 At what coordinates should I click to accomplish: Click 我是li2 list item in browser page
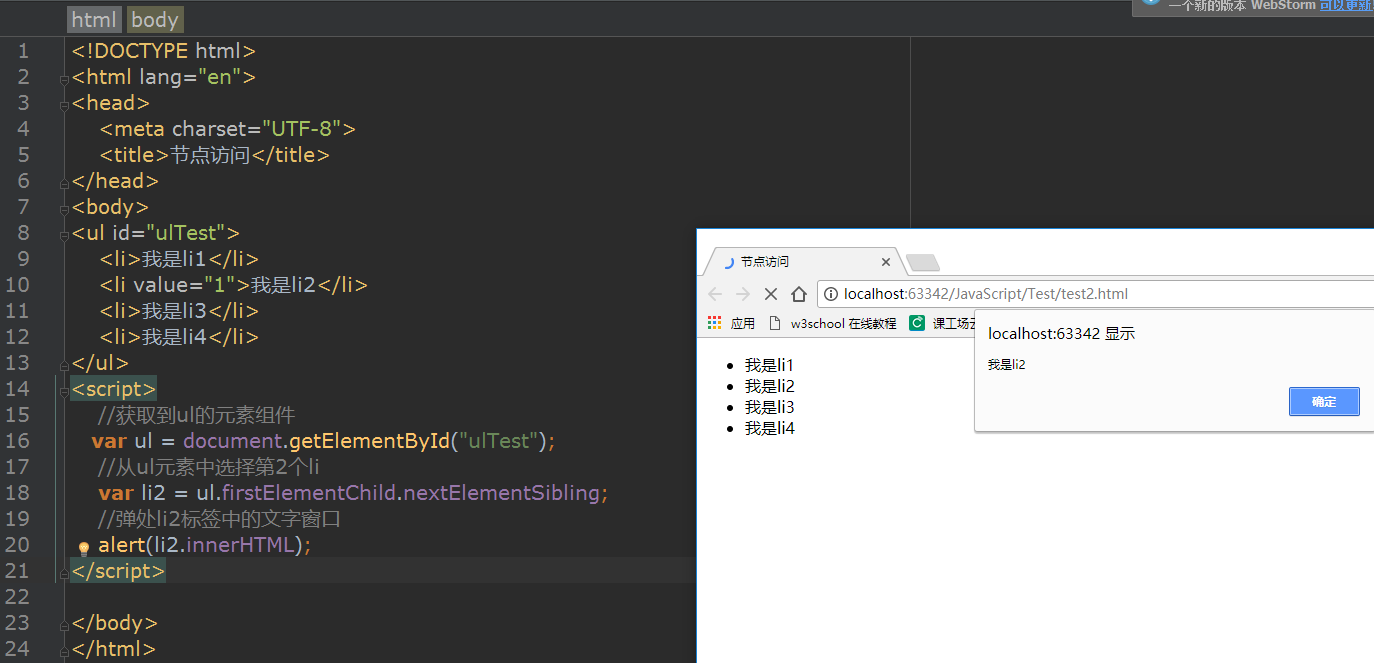(769, 386)
